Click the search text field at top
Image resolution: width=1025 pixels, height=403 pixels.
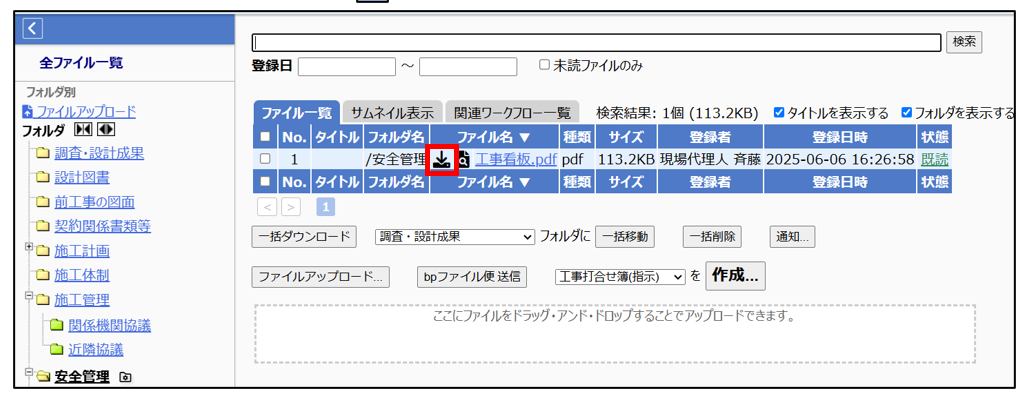click(x=596, y=42)
